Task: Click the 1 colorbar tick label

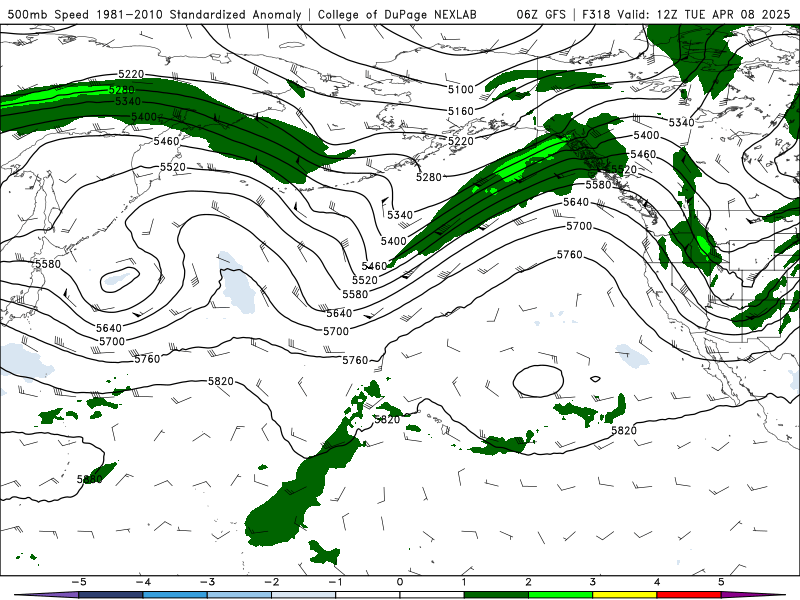Action: tap(464, 582)
